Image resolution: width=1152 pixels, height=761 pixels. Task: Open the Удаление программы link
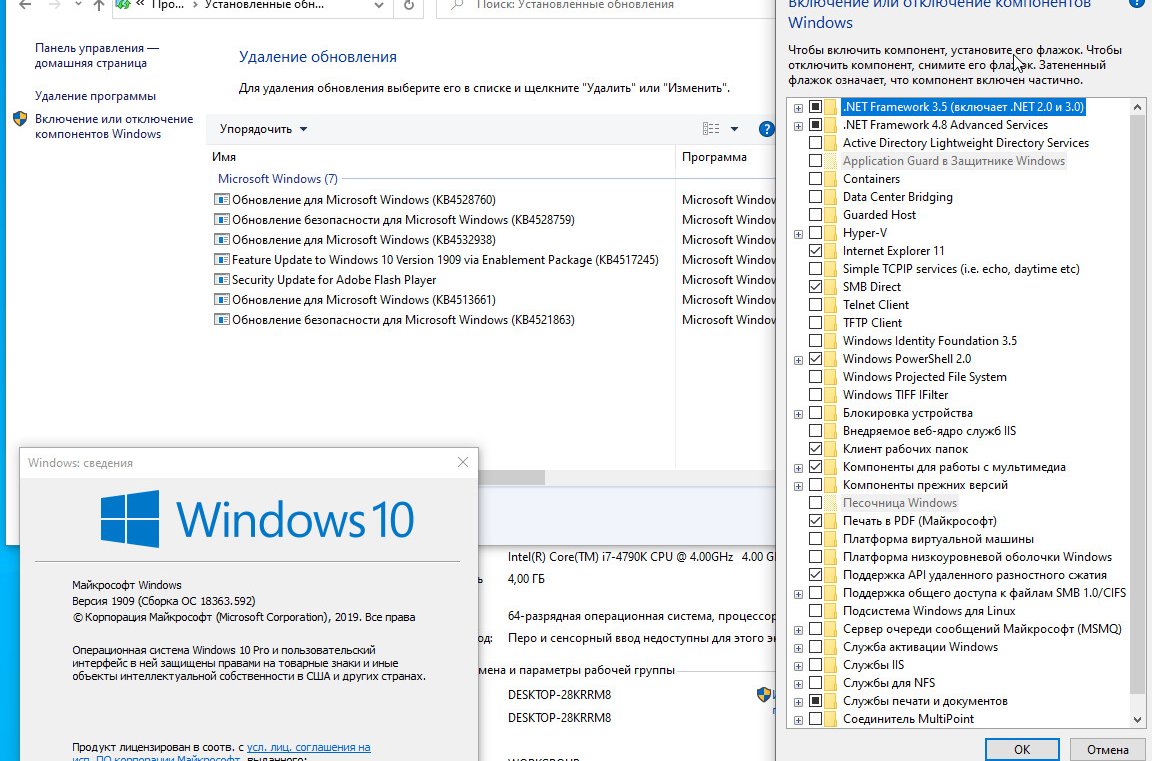(x=96, y=96)
